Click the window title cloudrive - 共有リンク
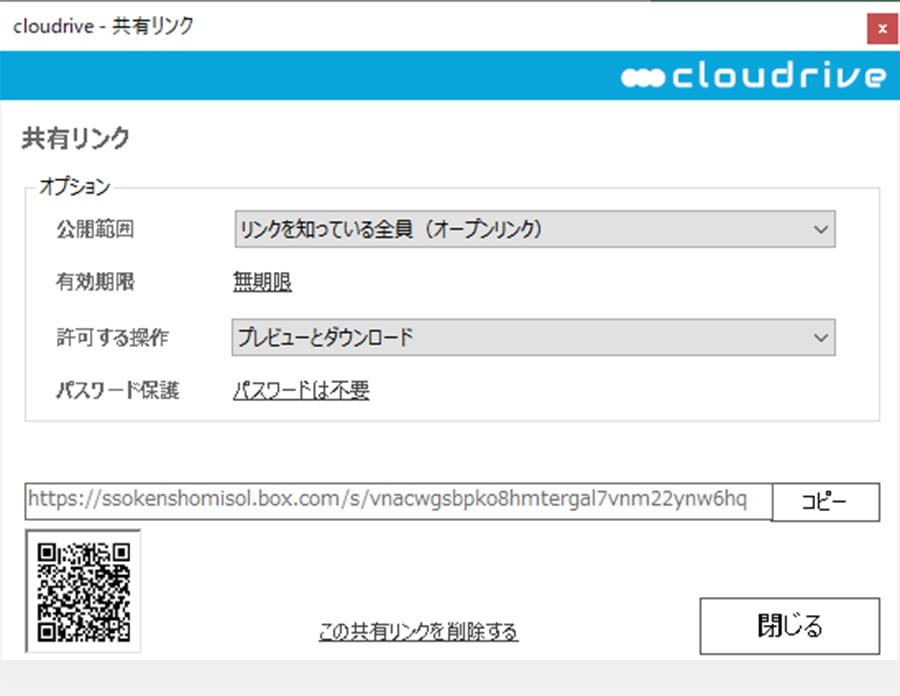The image size is (900, 696). (103, 26)
